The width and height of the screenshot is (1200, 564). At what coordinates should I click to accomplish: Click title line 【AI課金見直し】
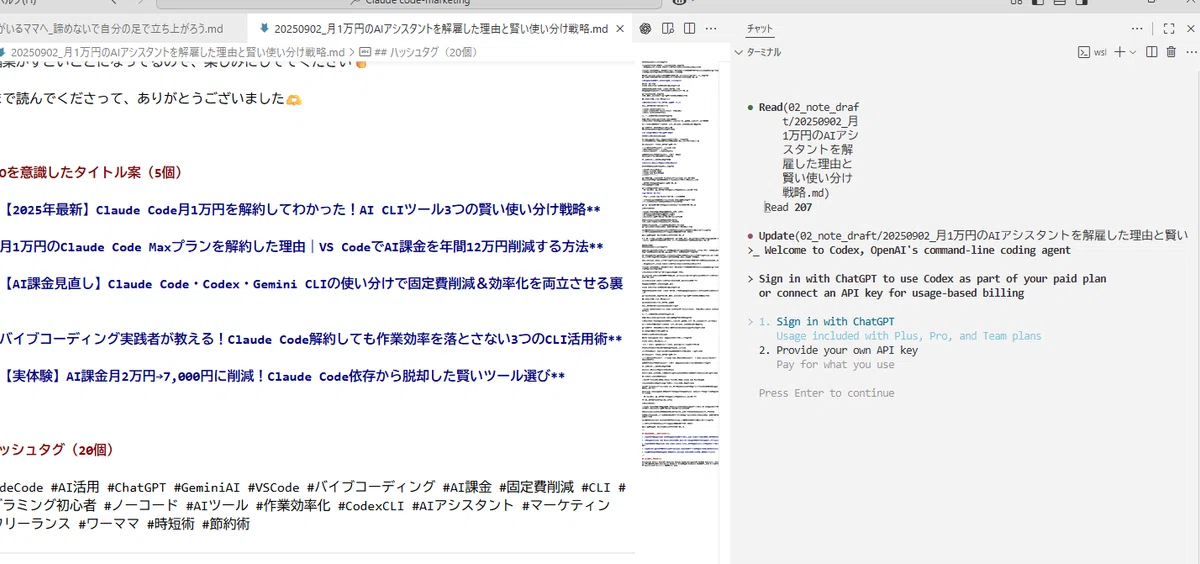click(x=311, y=284)
